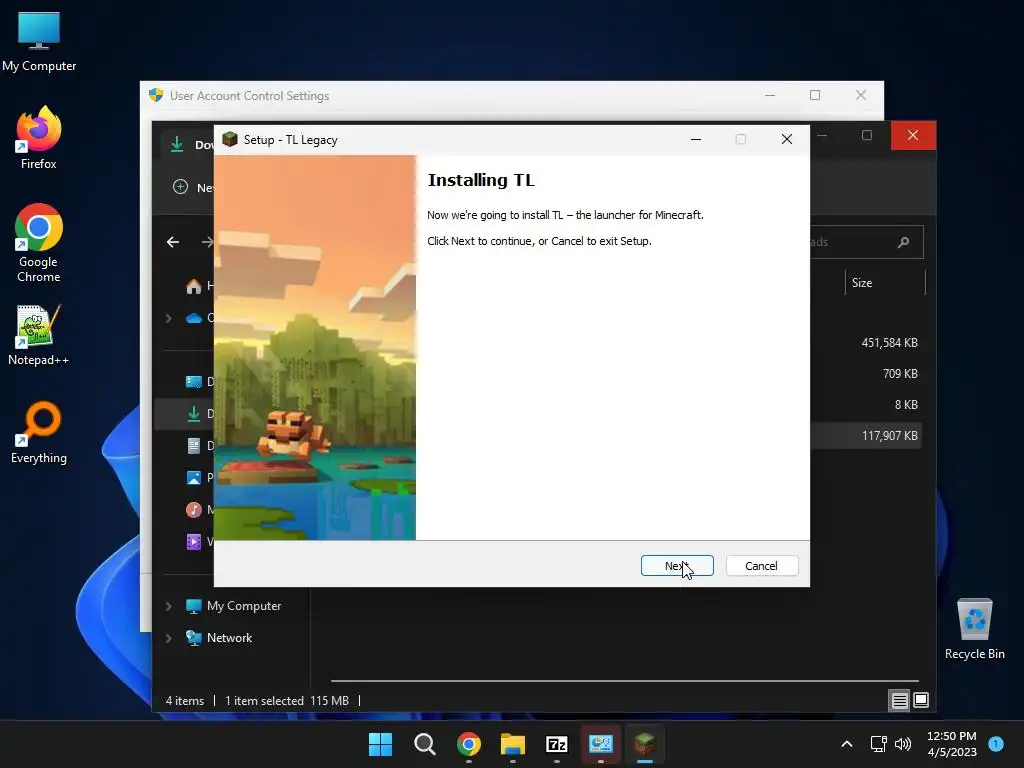Screen dimensions: 1024x768
Task: Open notification center badge
Action: click(996, 743)
